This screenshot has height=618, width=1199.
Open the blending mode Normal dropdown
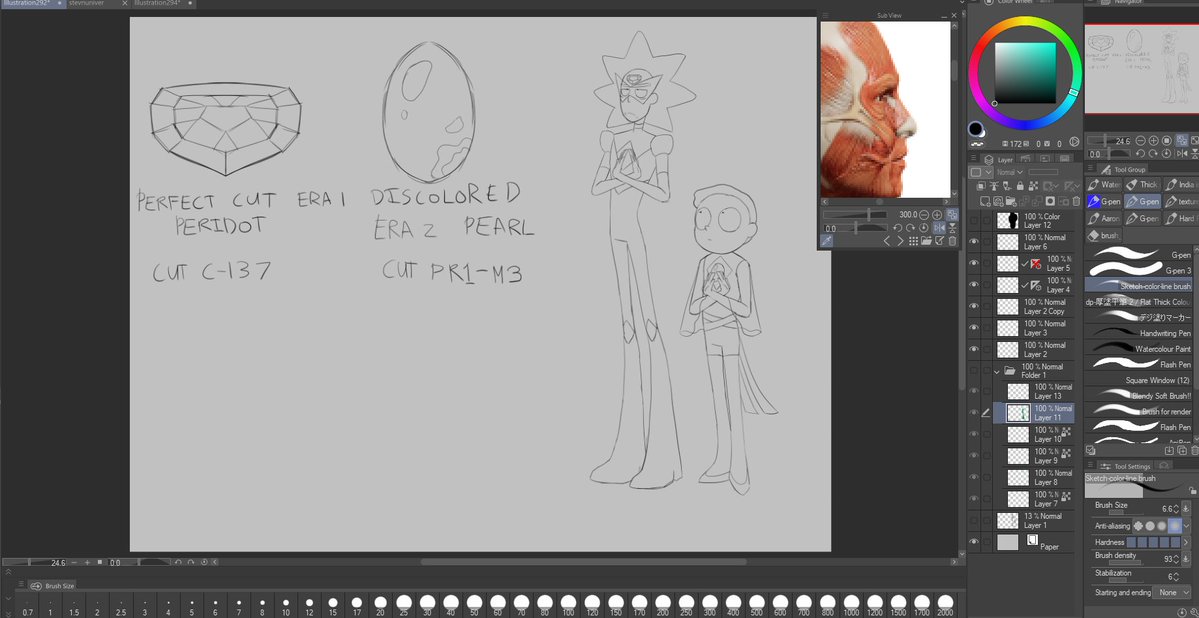pos(1009,172)
